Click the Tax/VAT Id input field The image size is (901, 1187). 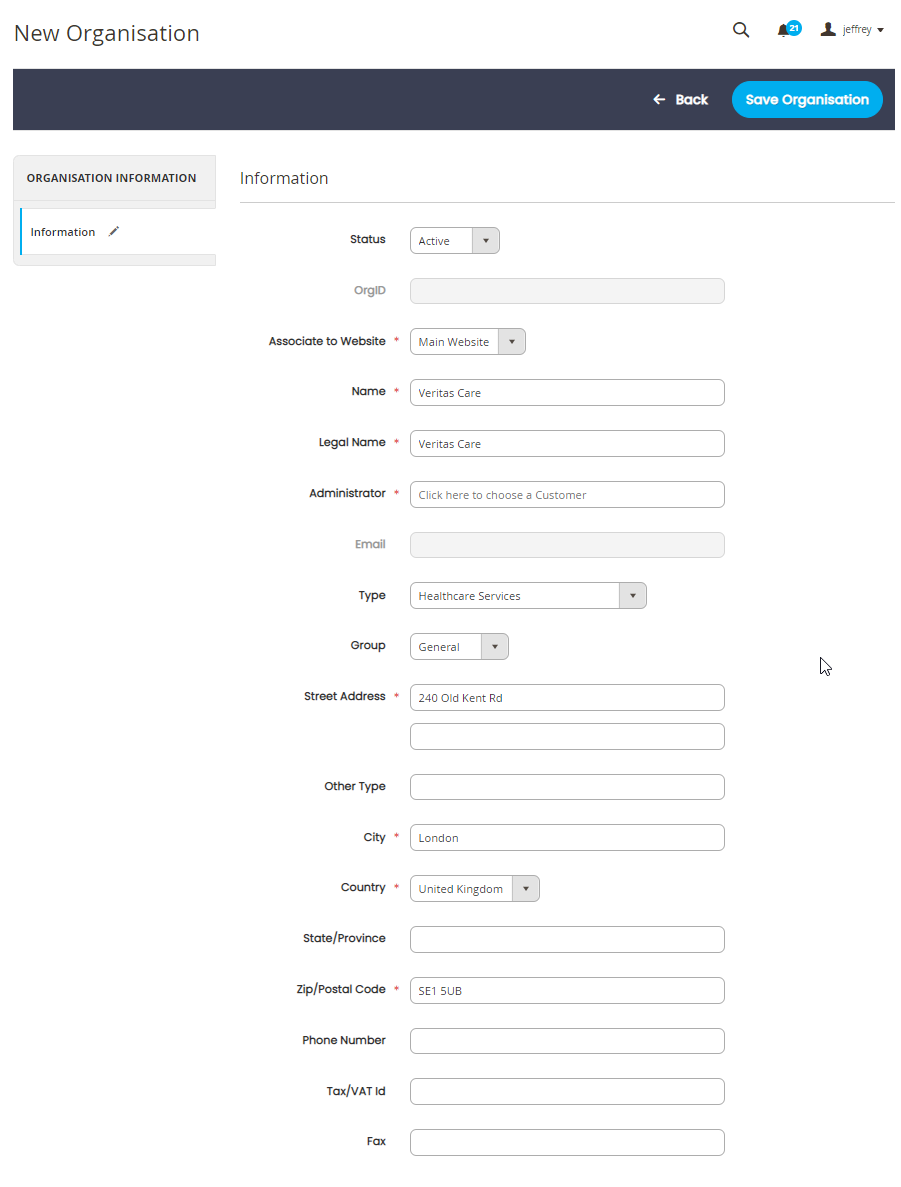coord(567,1092)
